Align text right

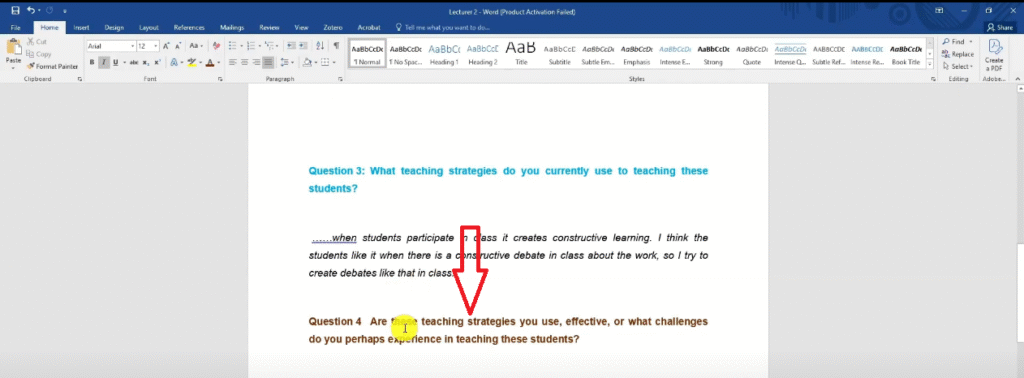(x=256, y=63)
